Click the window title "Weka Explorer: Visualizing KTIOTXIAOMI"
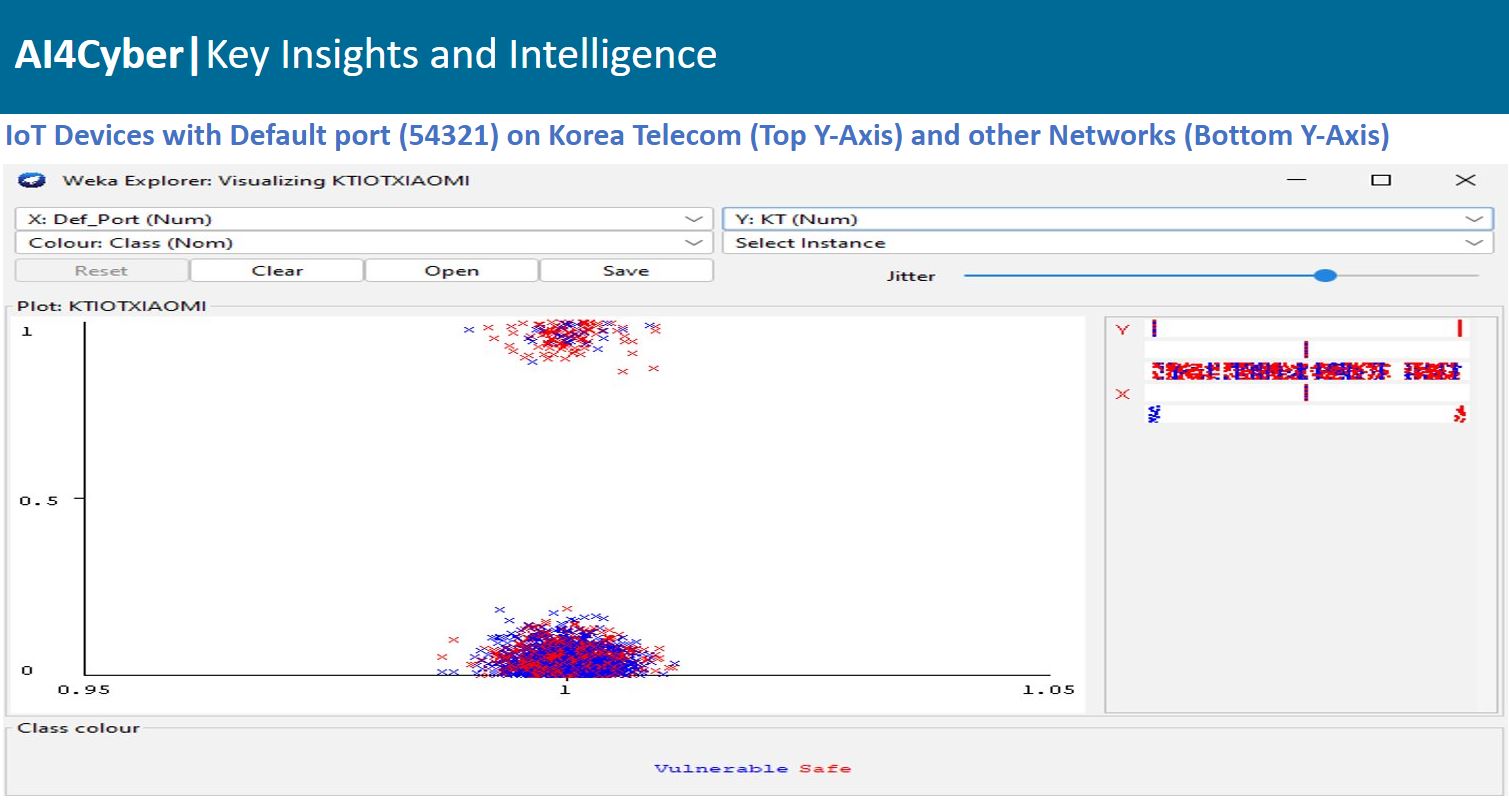The image size is (1509, 805). [266, 181]
